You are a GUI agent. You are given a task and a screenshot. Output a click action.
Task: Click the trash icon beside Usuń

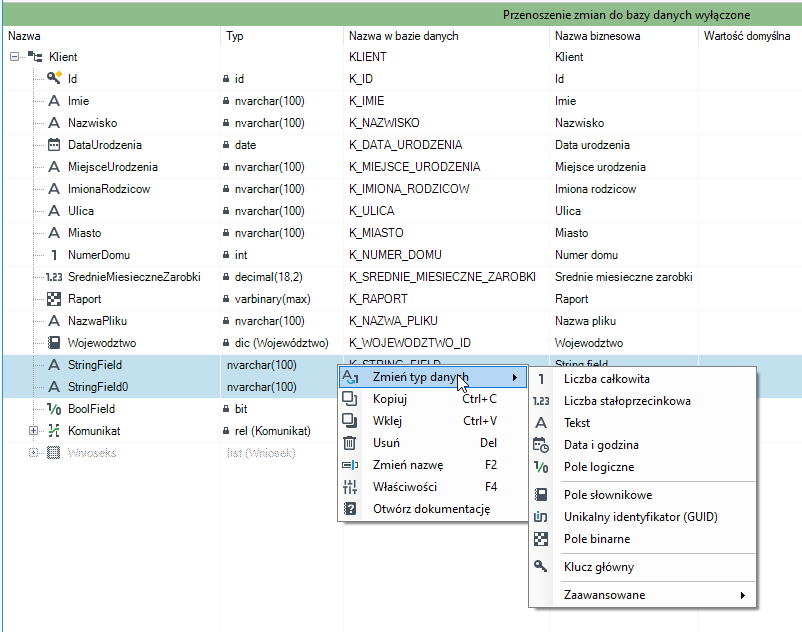[349, 442]
